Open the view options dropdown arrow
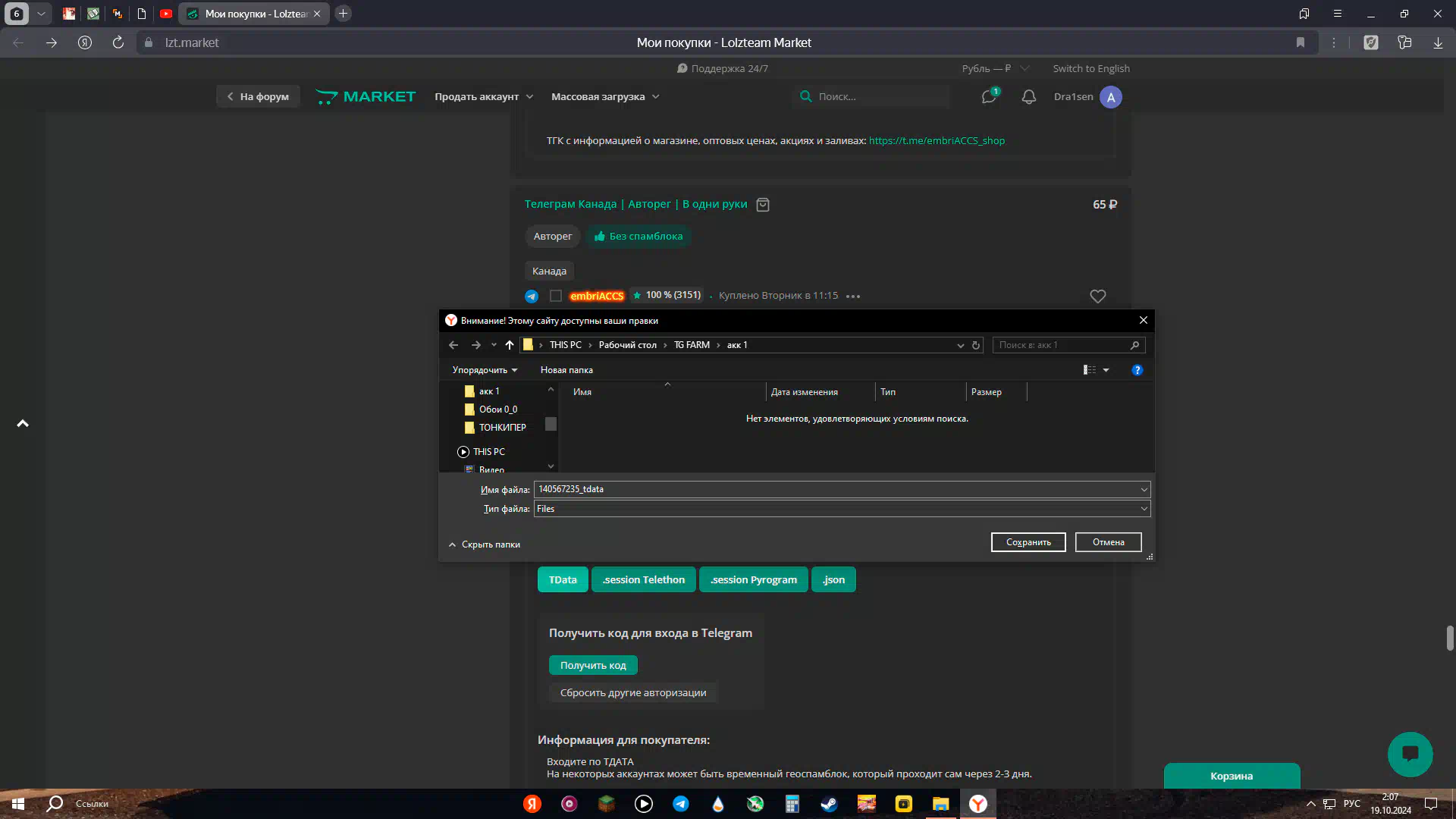Viewport: 1456px width, 819px height. pyautogui.click(x=1106, y=370)
